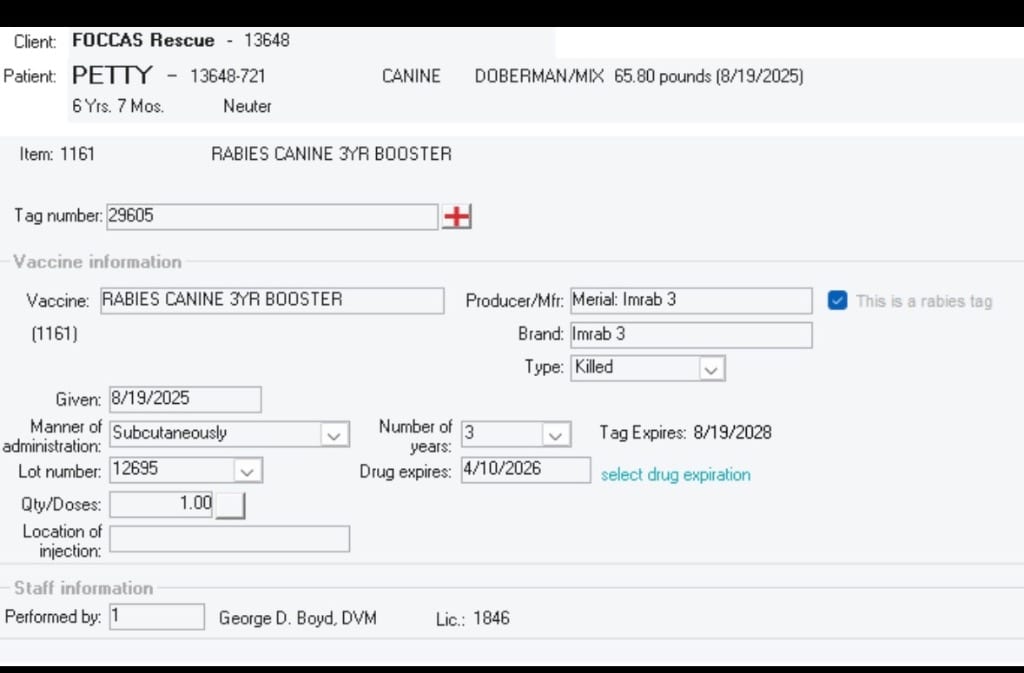Click the Drug expires date field
1024x673 pixels.
tap(526, 470)
